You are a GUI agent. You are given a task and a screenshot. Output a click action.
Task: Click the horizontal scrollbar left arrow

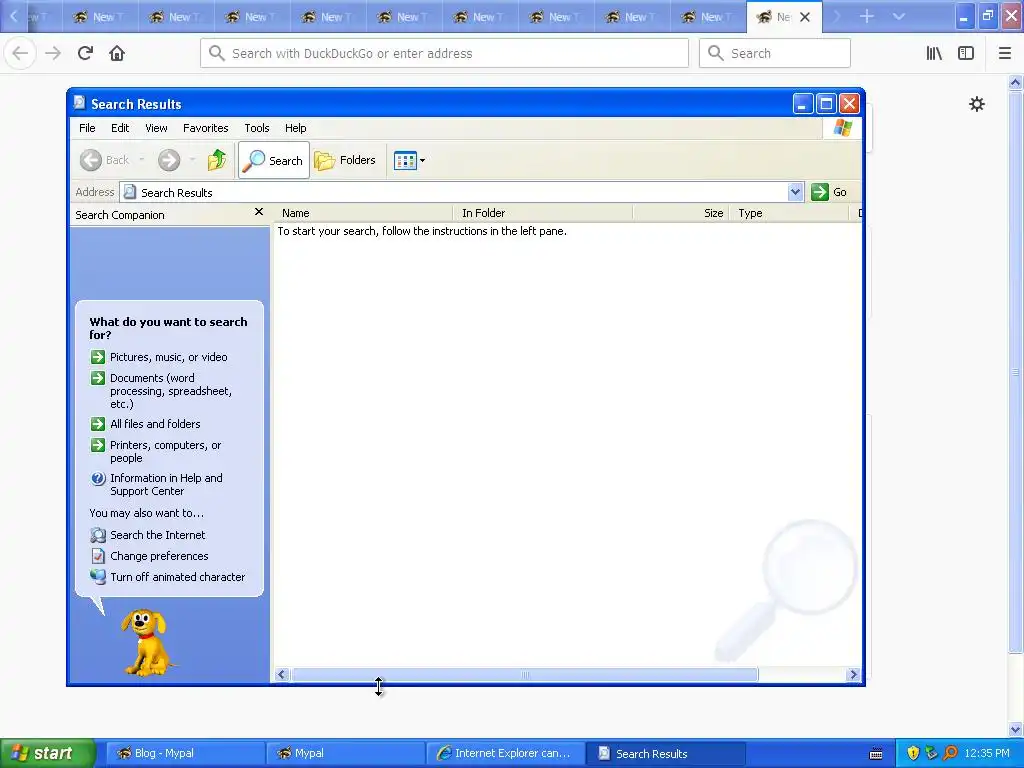click(281, 675)
